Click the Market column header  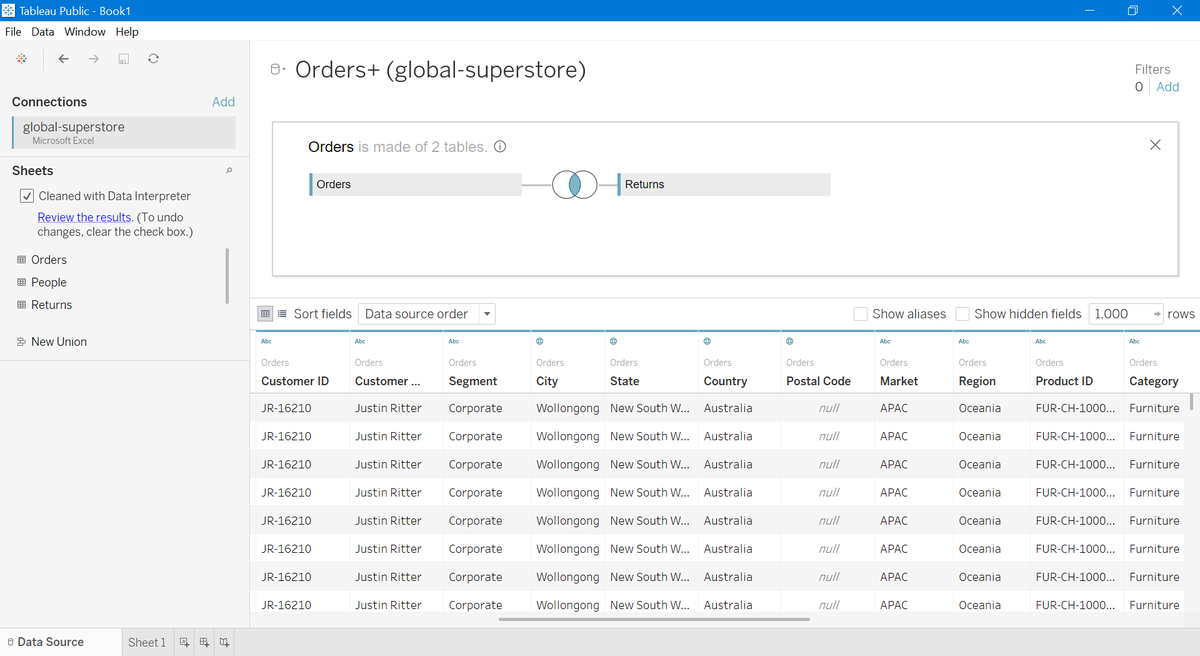899,381
